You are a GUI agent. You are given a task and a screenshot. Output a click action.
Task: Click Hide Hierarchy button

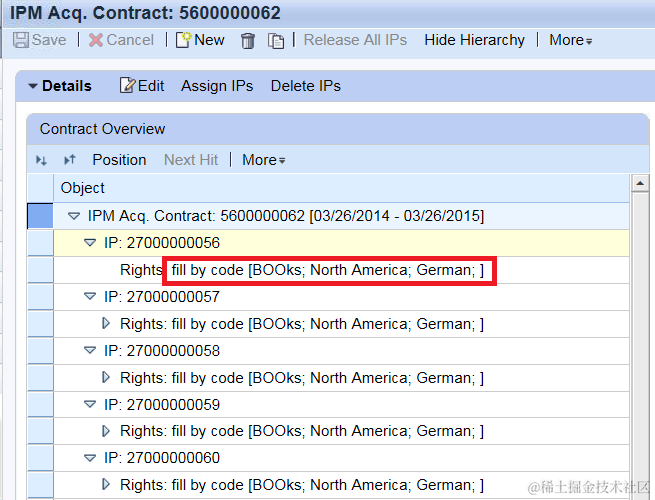(474, 40)
